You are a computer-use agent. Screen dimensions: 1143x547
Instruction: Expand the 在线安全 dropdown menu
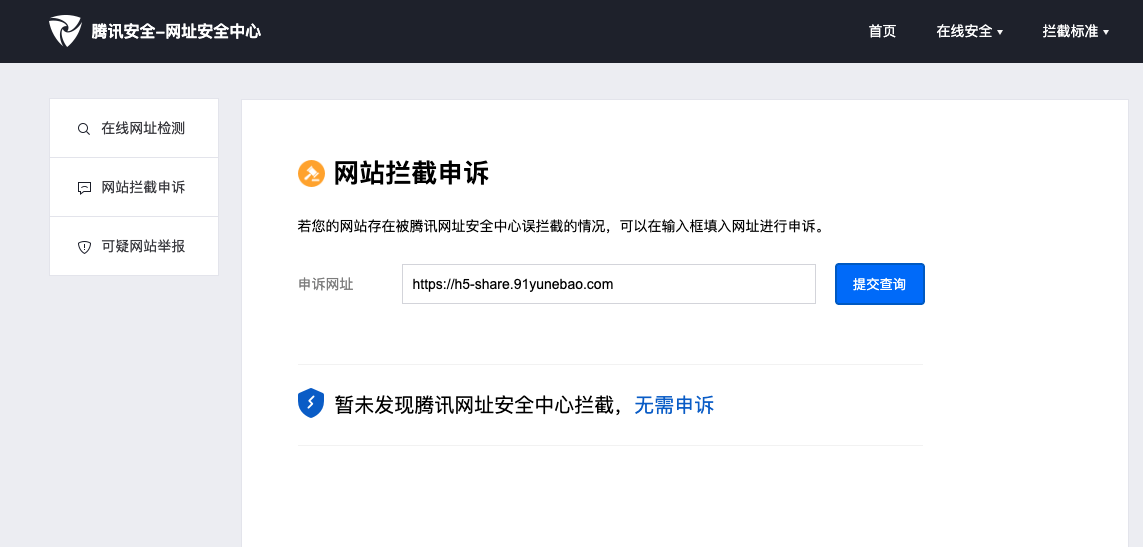click(970, 31)
